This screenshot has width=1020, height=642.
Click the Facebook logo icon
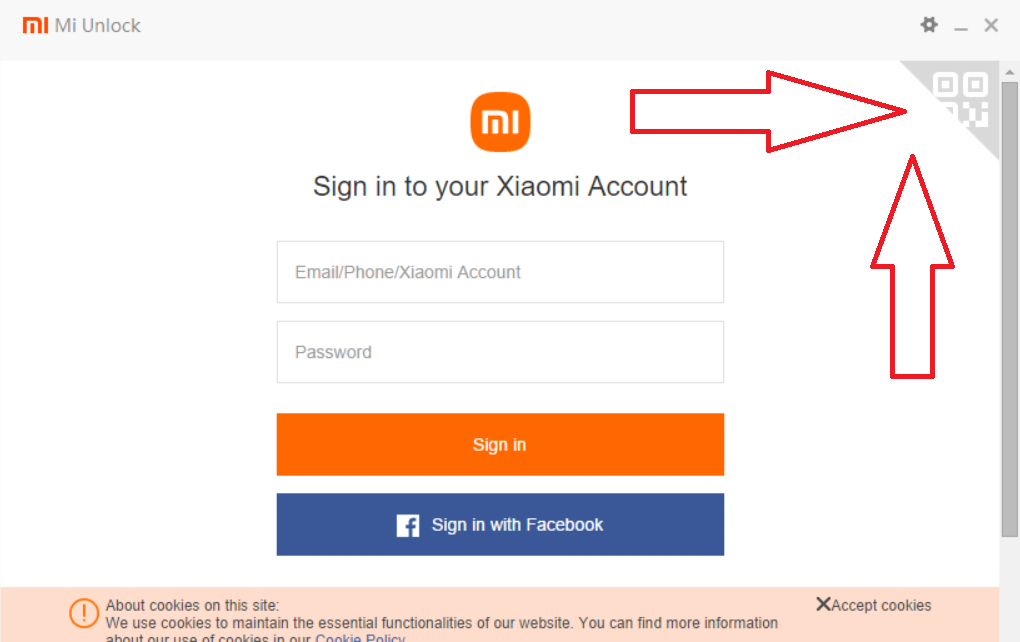[408, 525]
